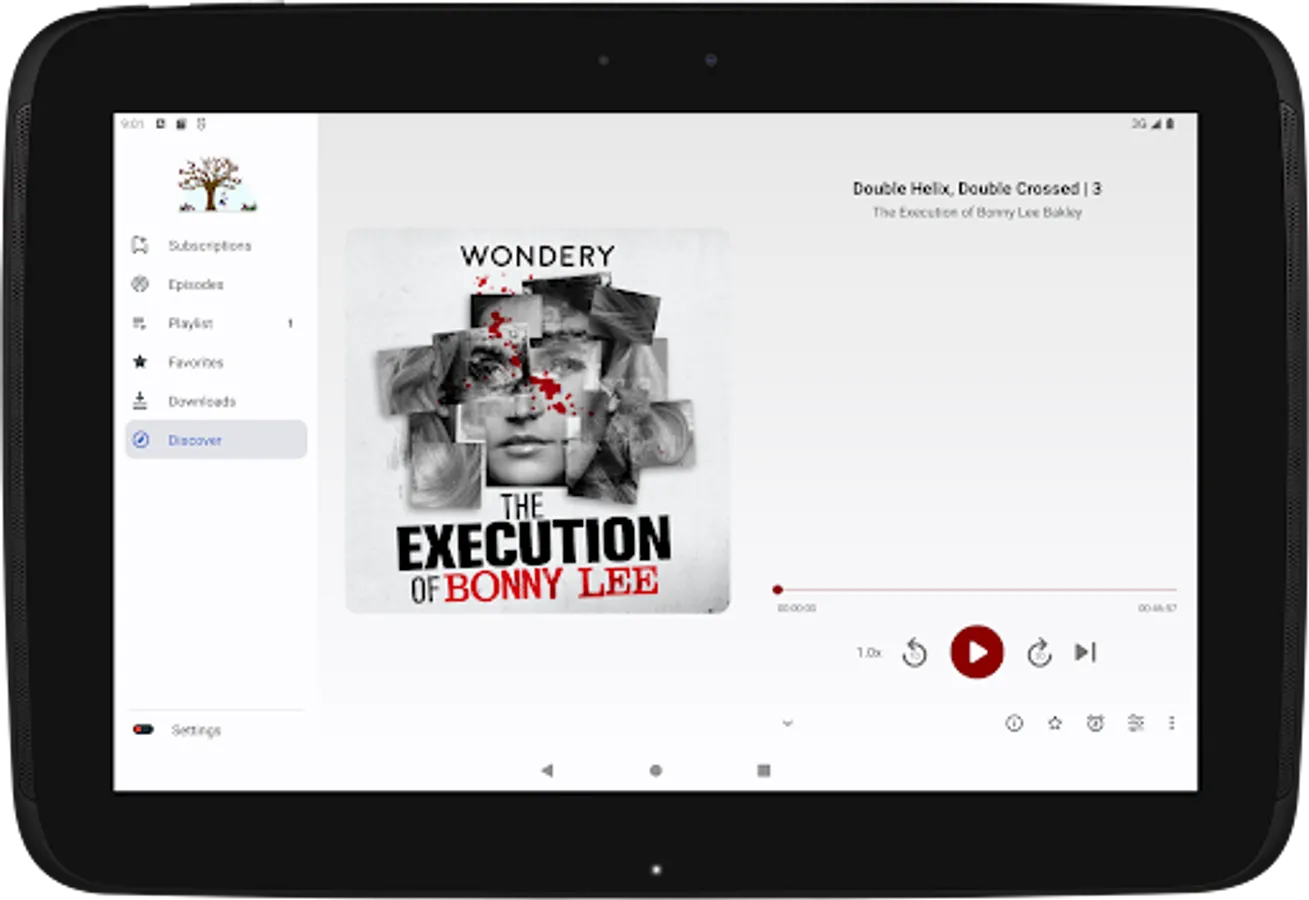Tap Android home navigation button
Viewport: 1309px width, 900px height.
(655, 770)
